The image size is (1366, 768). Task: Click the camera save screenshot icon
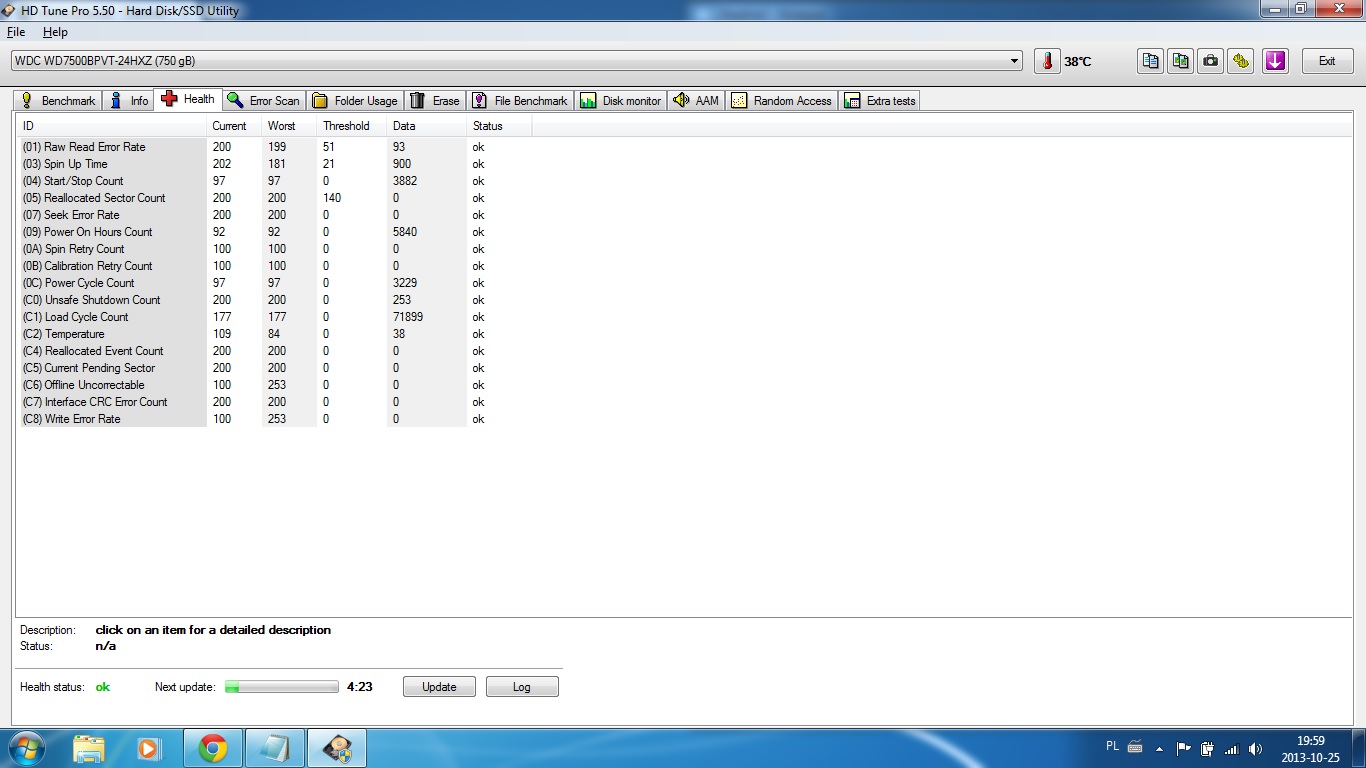coord(1211,61)
